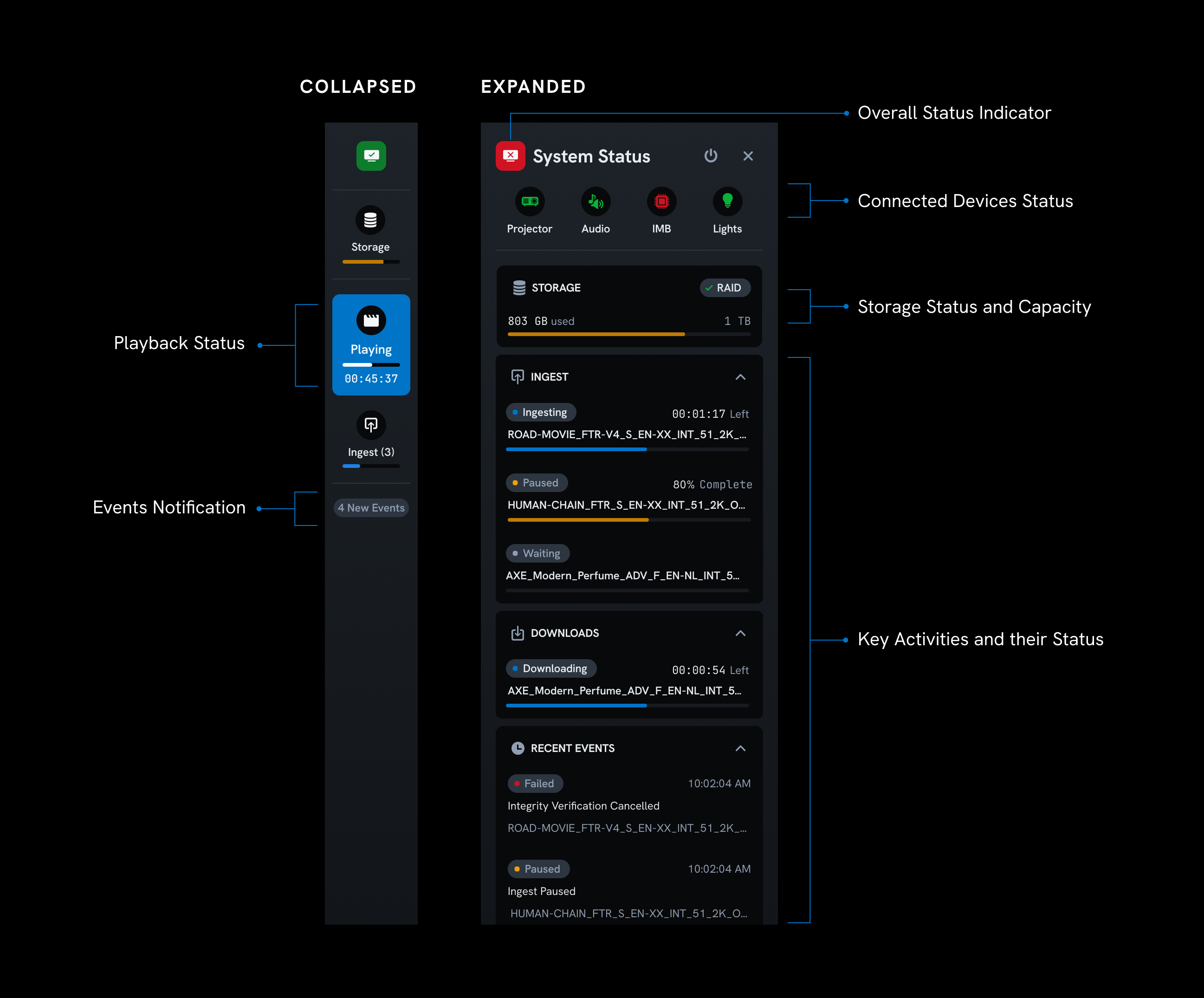1204x998 pixels.
Task: Click the 1 TB capacity text
Action: pos(738,321)
